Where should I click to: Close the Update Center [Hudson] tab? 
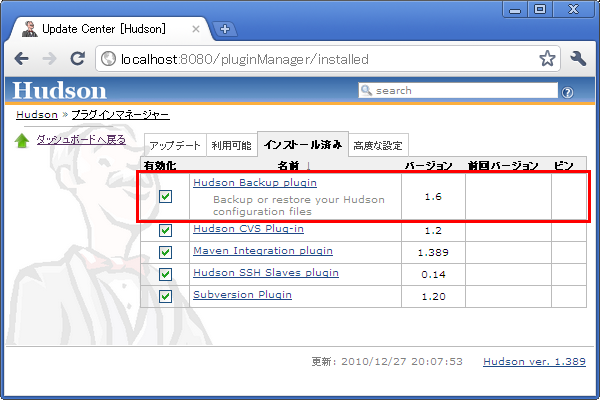coord(196,29)
